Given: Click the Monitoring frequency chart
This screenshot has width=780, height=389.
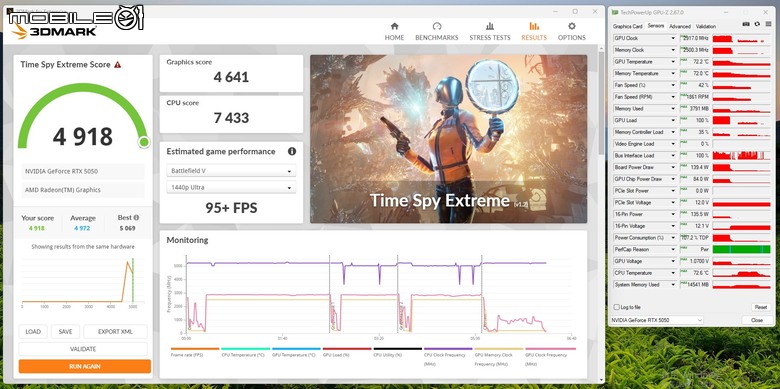Looking at the screenshot, I should pyautogui.click(x=378, y=293).
